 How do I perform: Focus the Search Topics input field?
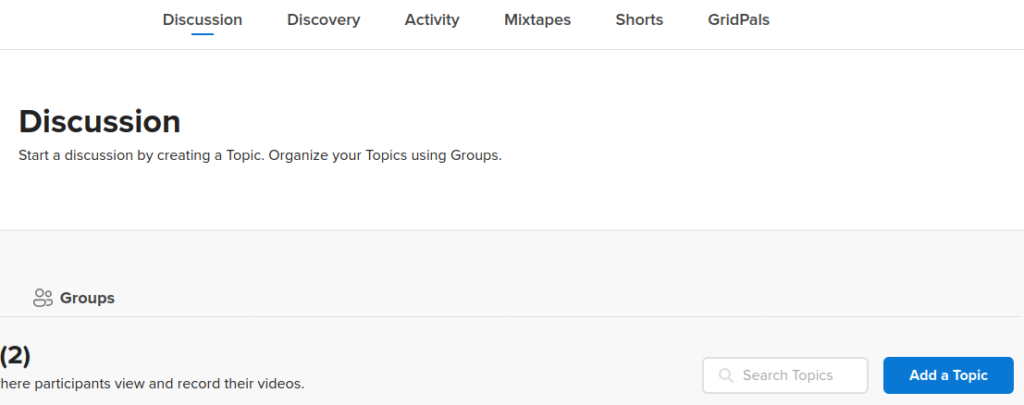(785, 376)
